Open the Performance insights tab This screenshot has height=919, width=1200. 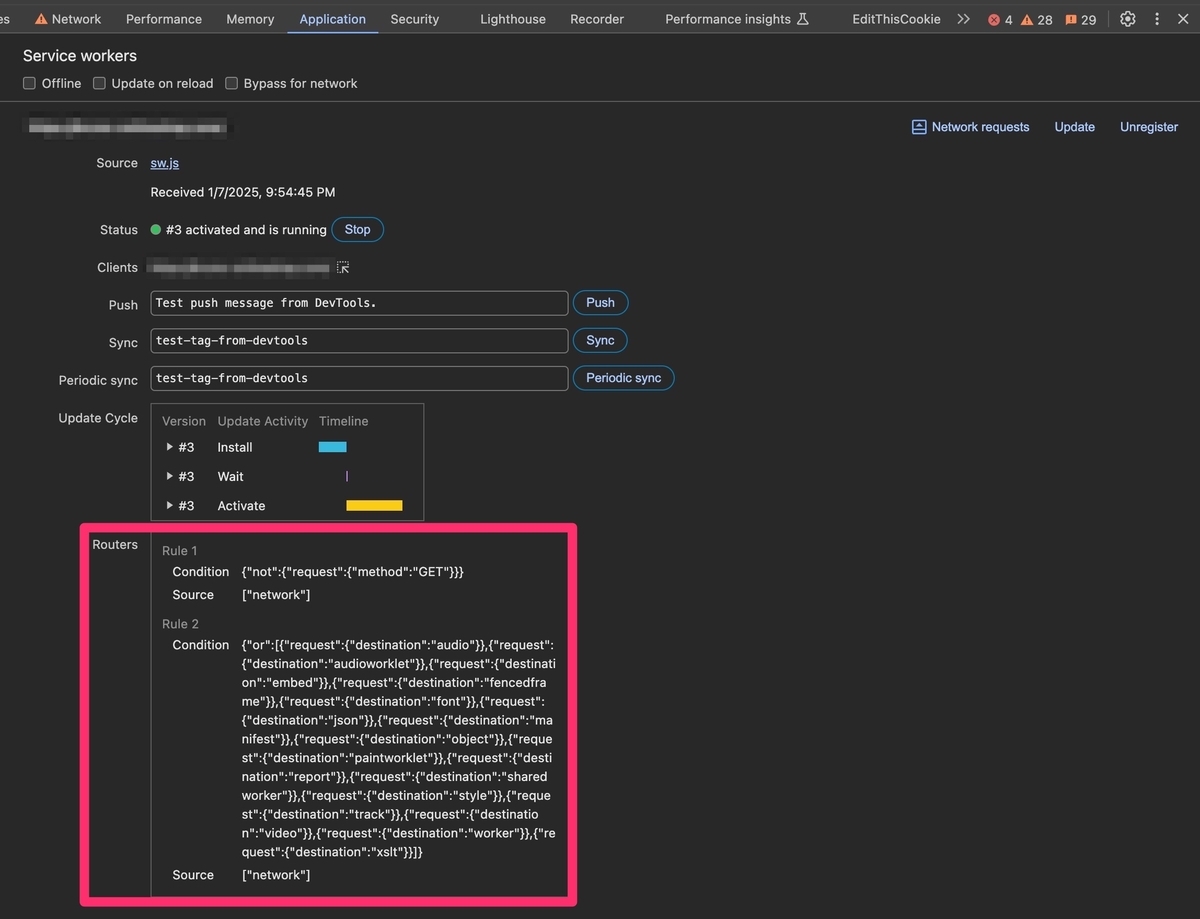click(x=737, y=19)
